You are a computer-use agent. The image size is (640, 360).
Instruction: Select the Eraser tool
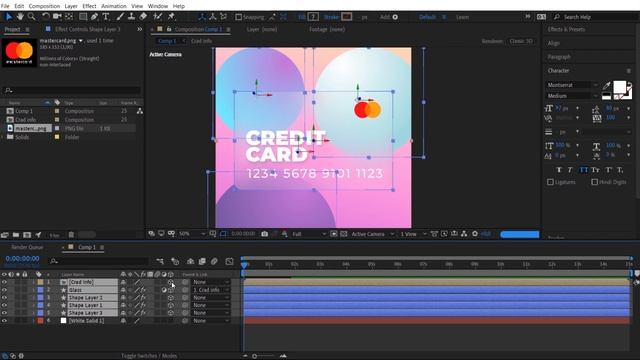pyautogui.click(x=143, y=17)
